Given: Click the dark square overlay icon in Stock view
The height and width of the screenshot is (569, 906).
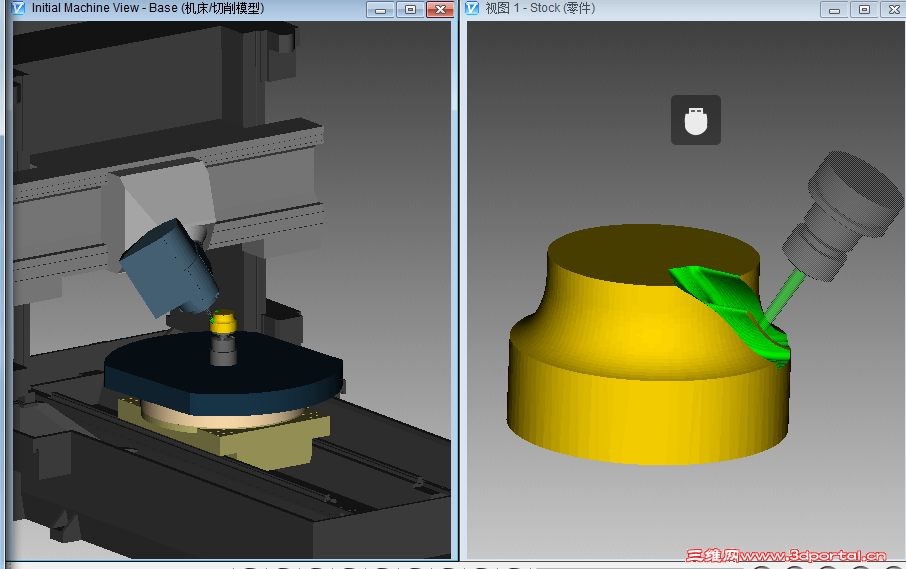Looking at the screenshot, I should [x=696, y=120].
